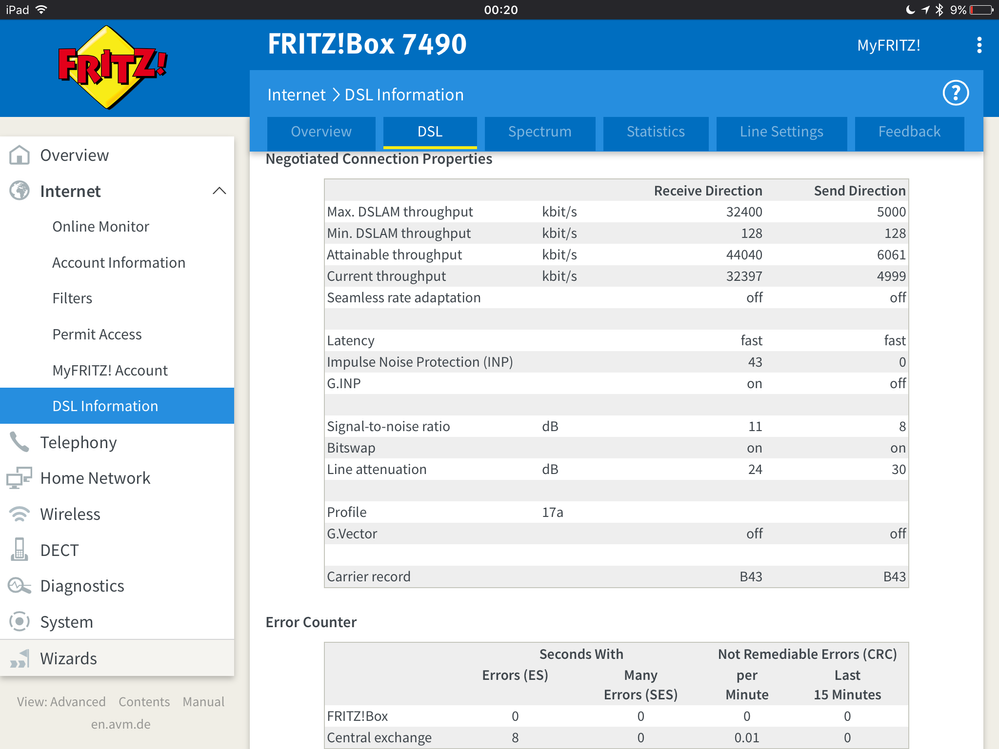
Task: Open the help question mark icon
Action: (955, 93)
